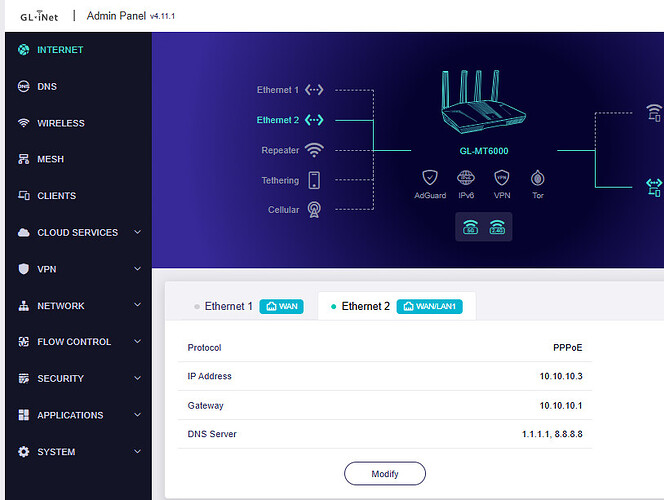Click the GL-MT6000 router image
The height and width of the screenshot is (500, 664).
click(x=483, y=102)
